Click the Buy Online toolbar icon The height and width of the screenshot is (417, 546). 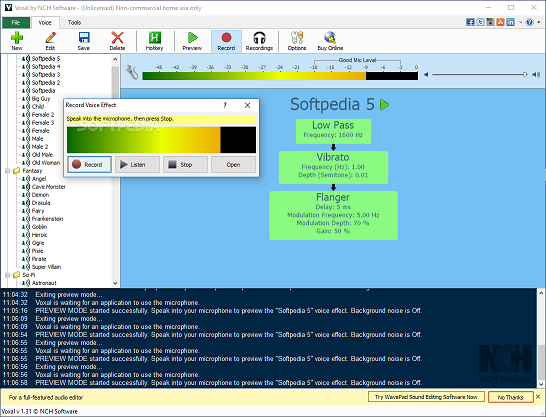tap(330, 41)
